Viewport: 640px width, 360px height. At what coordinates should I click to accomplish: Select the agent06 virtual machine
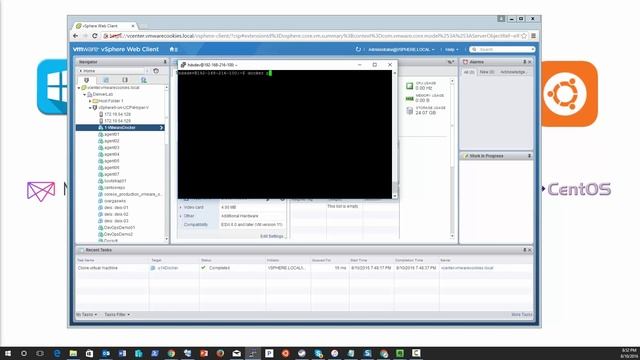[x=109, y=168]
